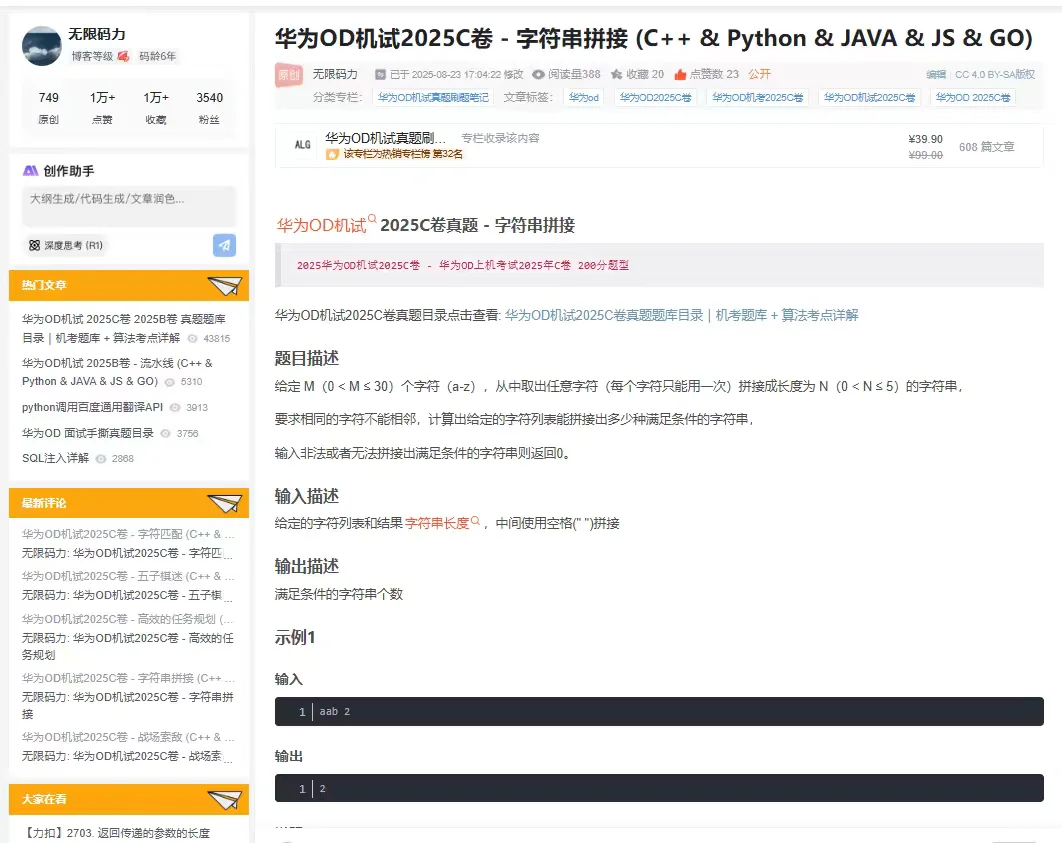The image size is (1062, 843).
Task: Open the 华为od article tag
Action: 584,98
